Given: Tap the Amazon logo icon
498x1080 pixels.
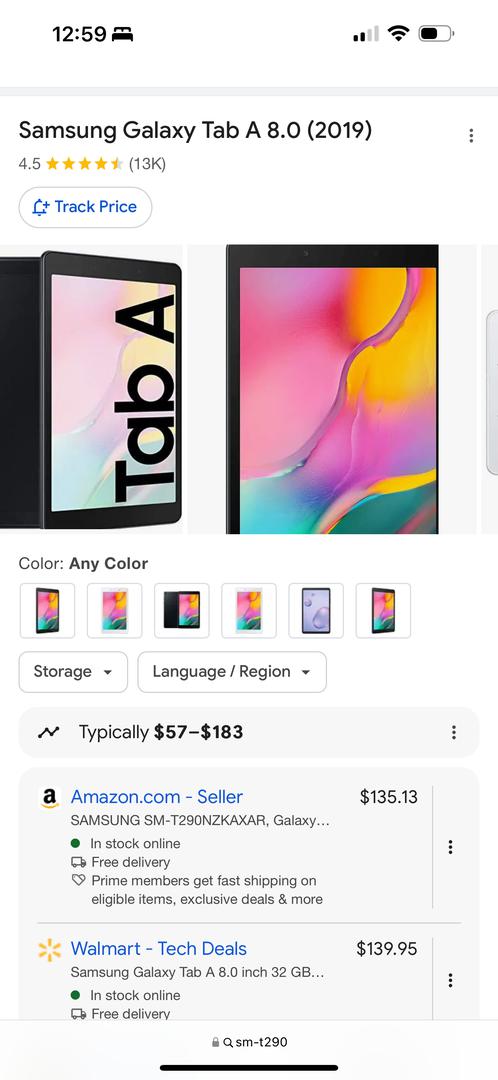Looking at the screenshot, I should (50, 798).
